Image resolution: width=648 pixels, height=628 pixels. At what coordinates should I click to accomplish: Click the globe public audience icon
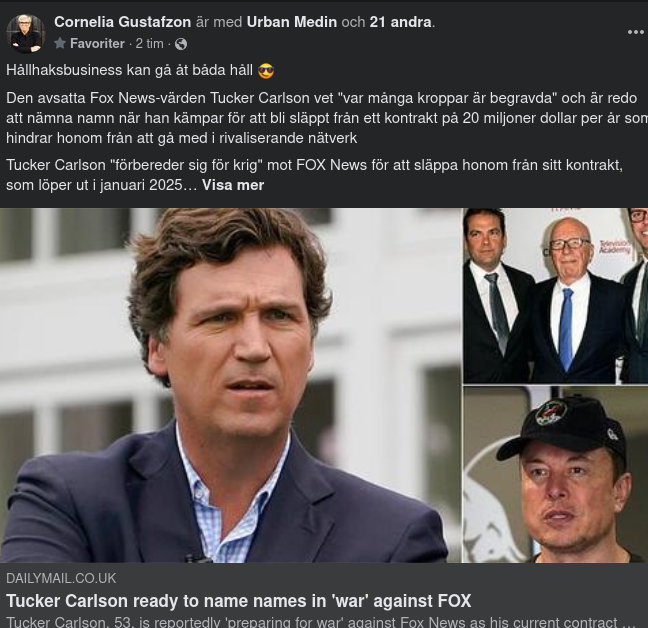pyautogui.click(x=181, y=44)
